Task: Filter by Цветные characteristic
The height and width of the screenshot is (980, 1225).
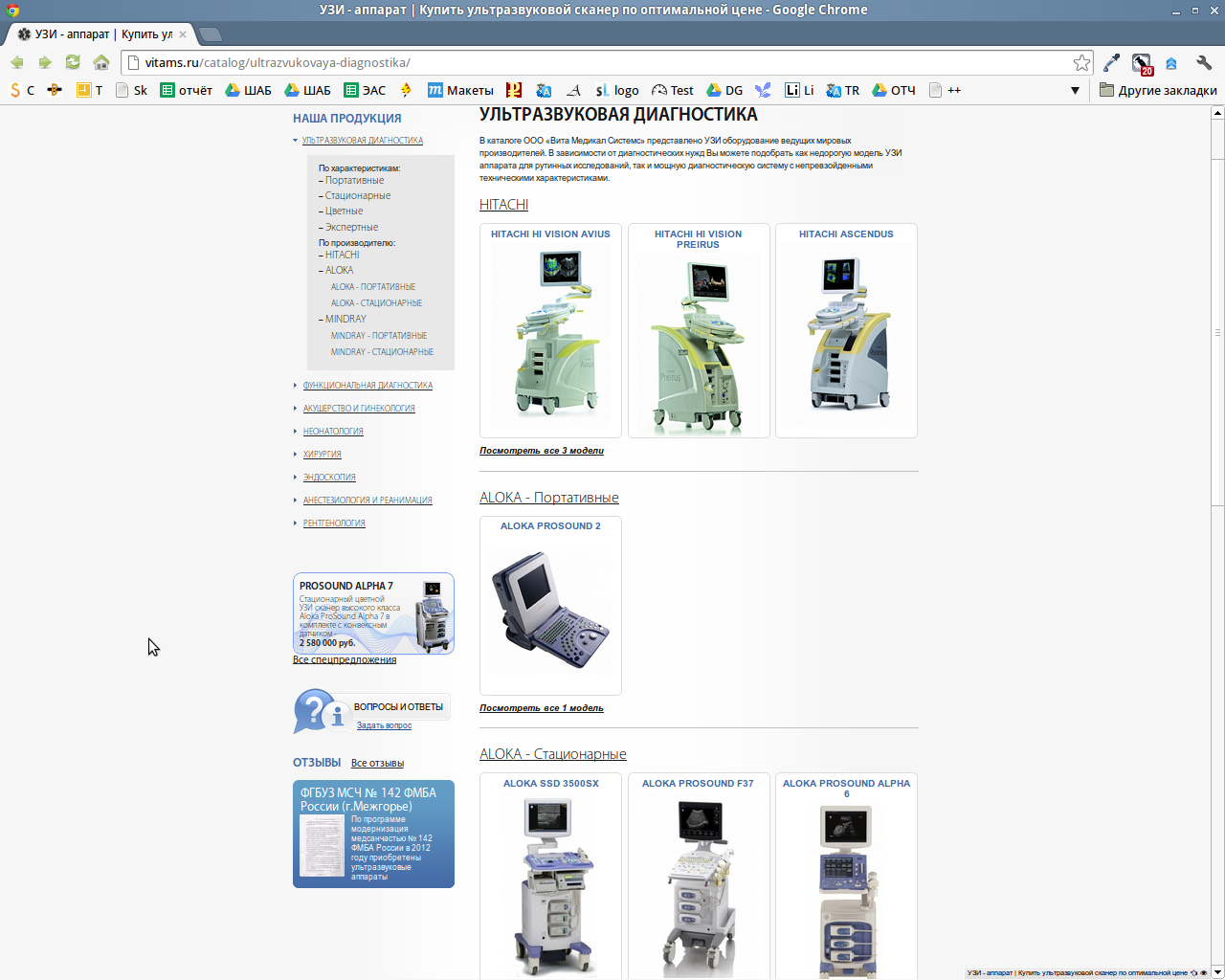Action: [x=344, y=211]
